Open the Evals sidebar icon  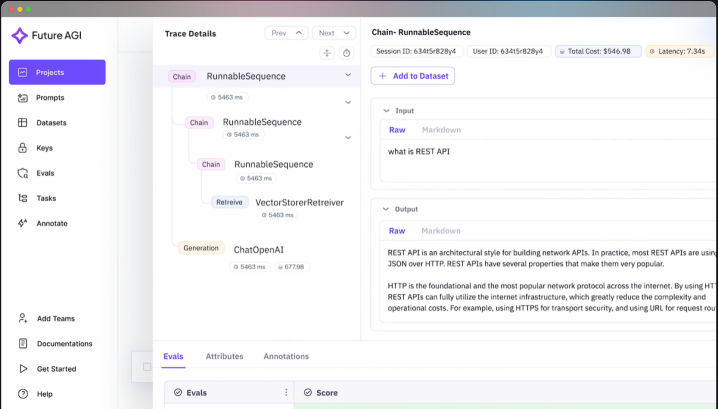click(x=23, y=173)
